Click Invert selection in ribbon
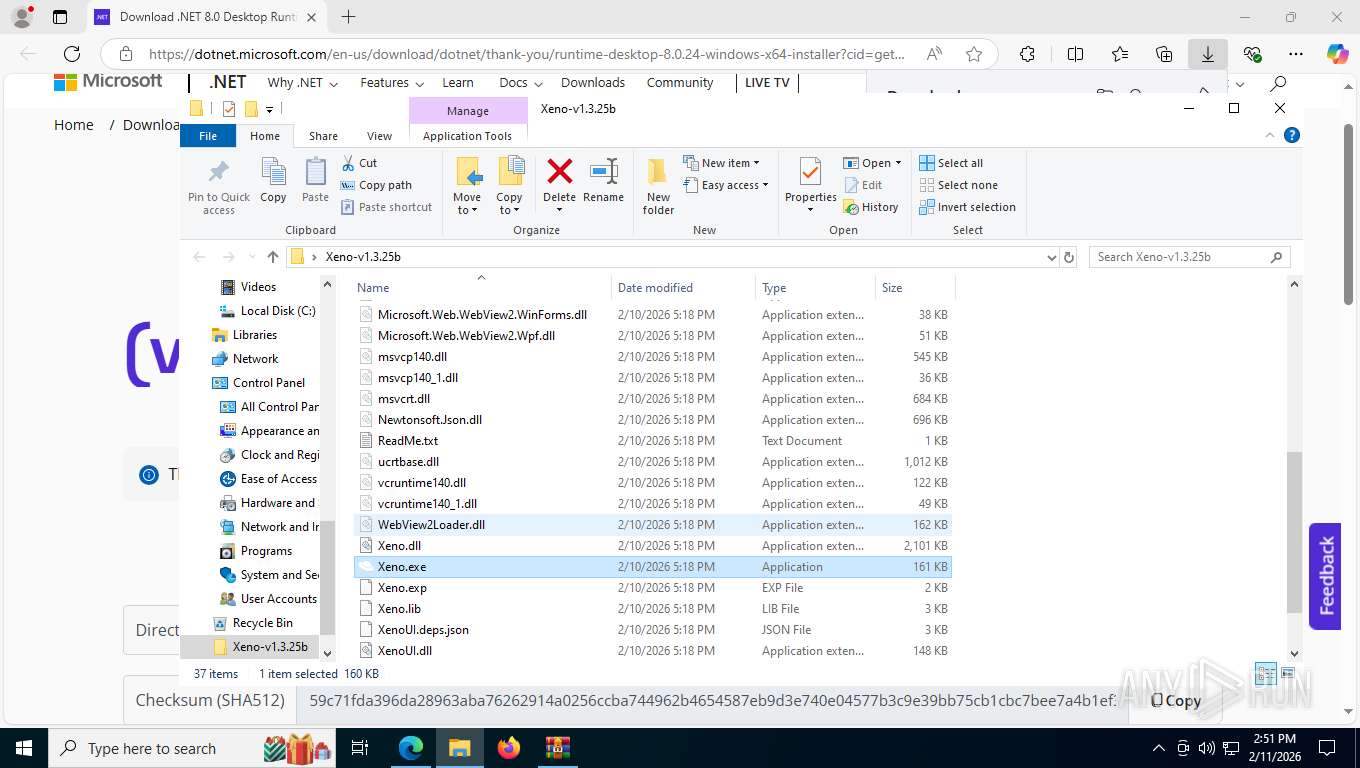Viewport: 1360px width, 768px height. [x=967, y=207]
